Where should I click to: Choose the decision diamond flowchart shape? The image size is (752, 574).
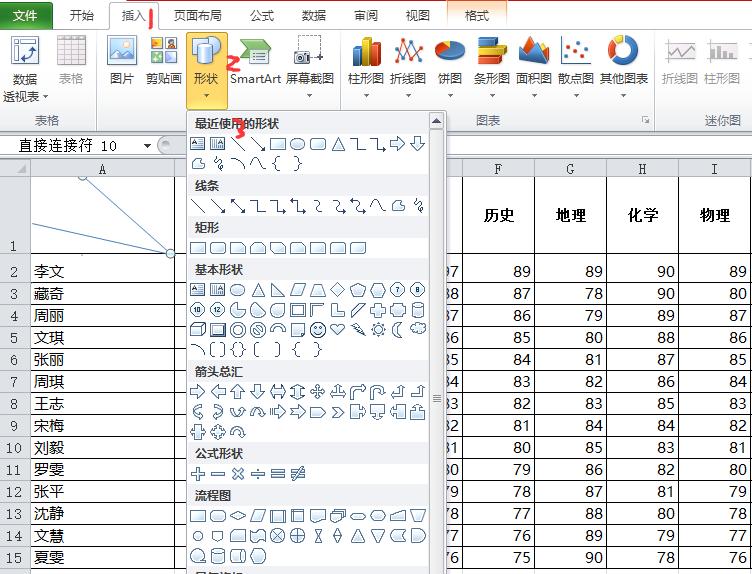click(x=237, y=516)
